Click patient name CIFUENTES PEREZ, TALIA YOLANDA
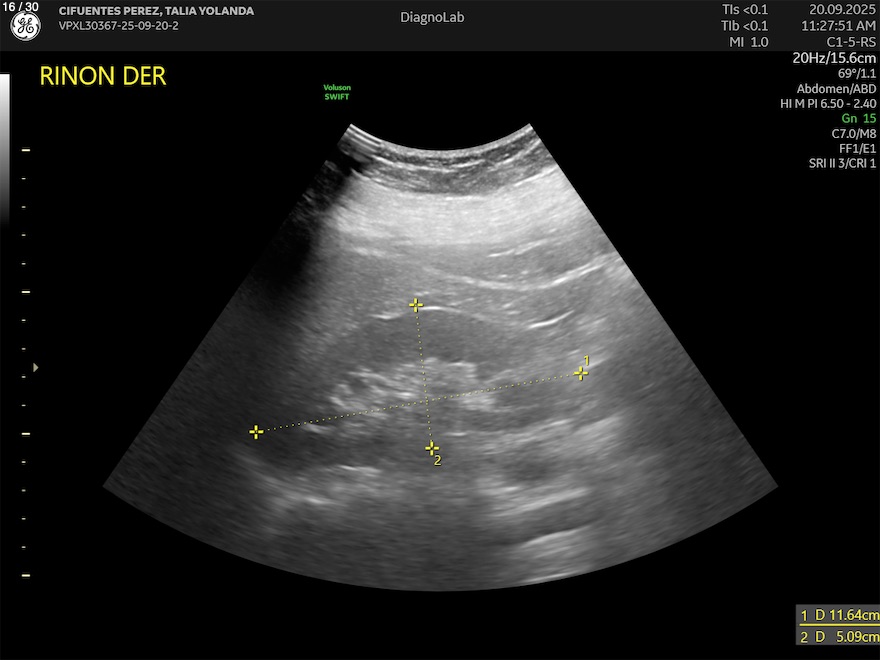Image resolution: width=880 pixels, height=660 pixels. click(156, 11)
